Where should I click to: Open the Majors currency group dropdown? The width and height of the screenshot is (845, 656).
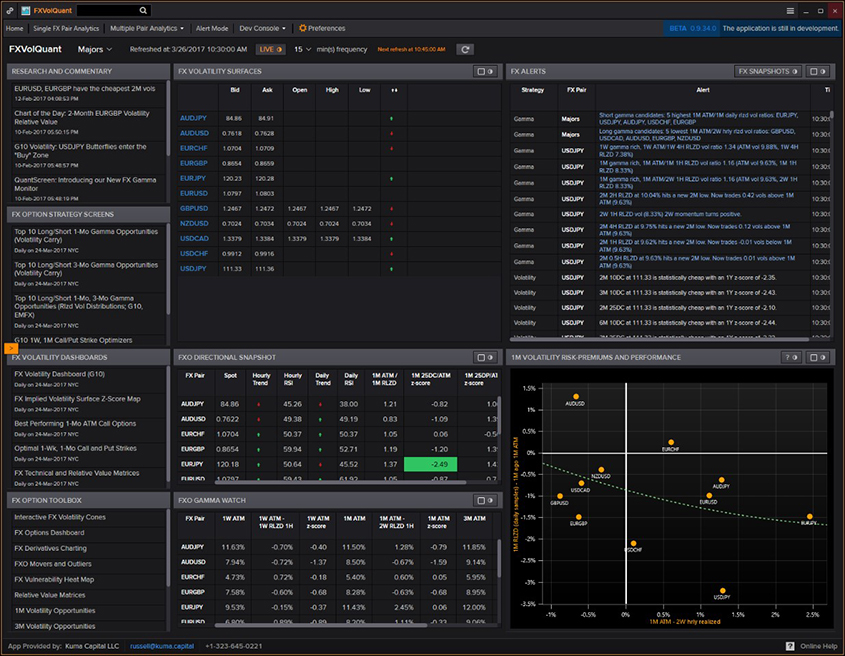tap(95, 49)
